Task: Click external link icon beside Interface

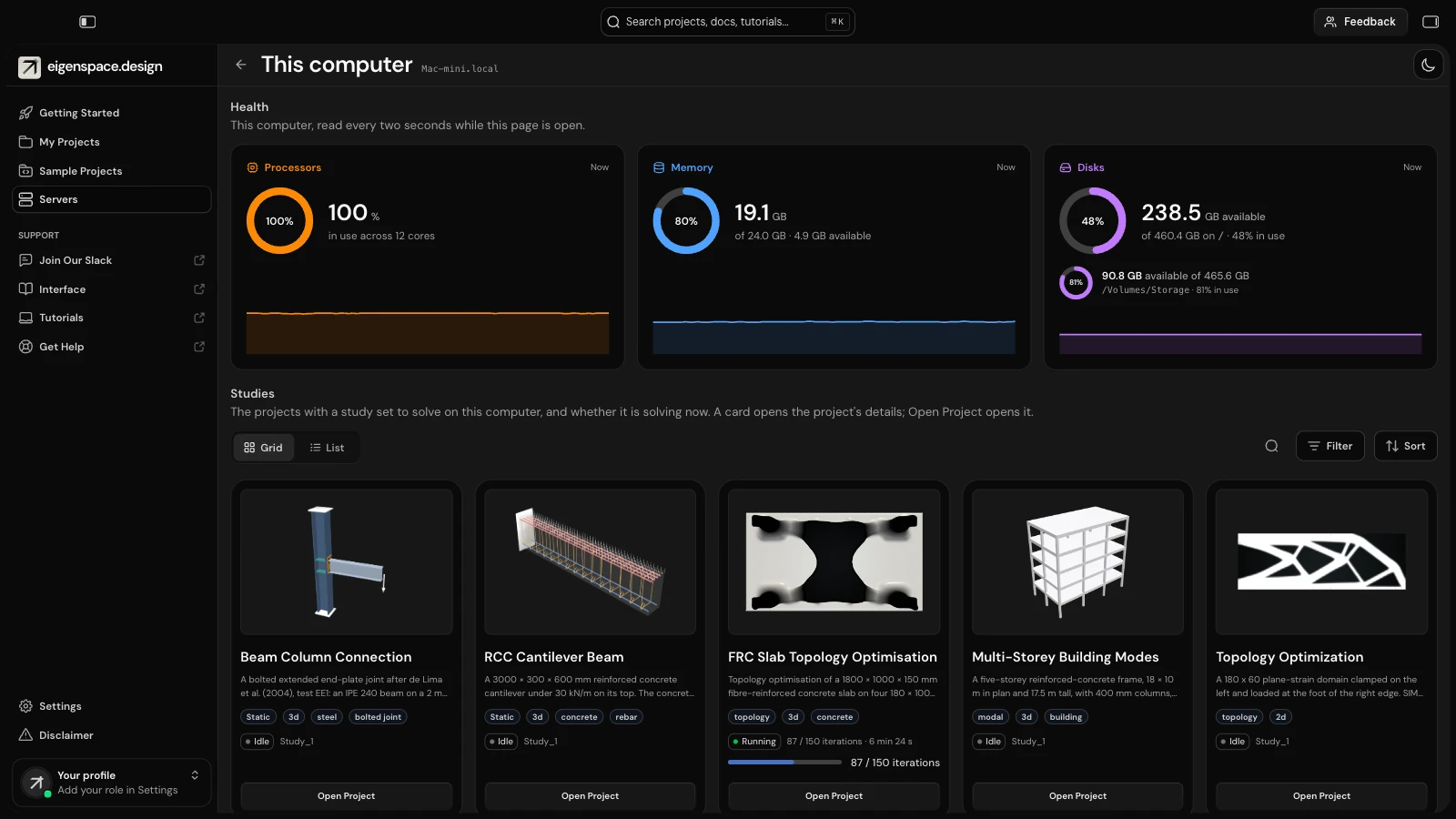Action: (x=199, y=289)
